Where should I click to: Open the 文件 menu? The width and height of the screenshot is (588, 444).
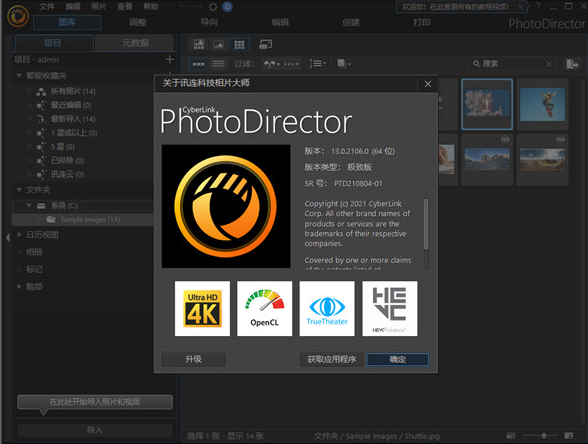[47, 6]
